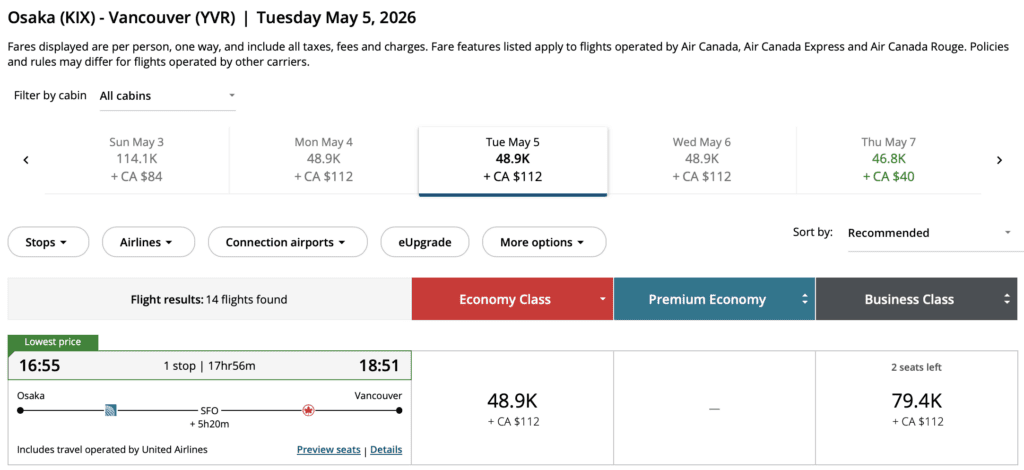Click Business Class sort arrows icon

coord(1006,299)
